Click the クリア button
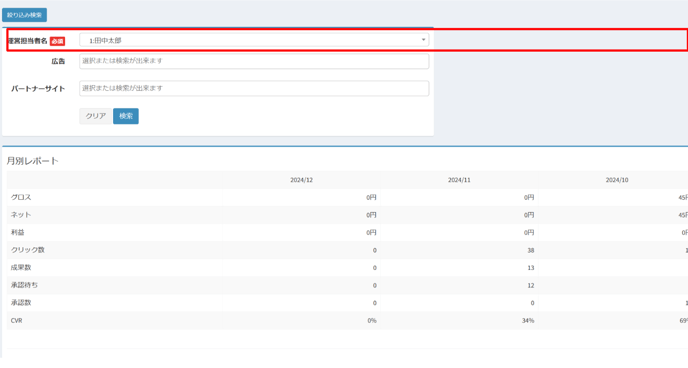688x368 pixels. [96, 116]
